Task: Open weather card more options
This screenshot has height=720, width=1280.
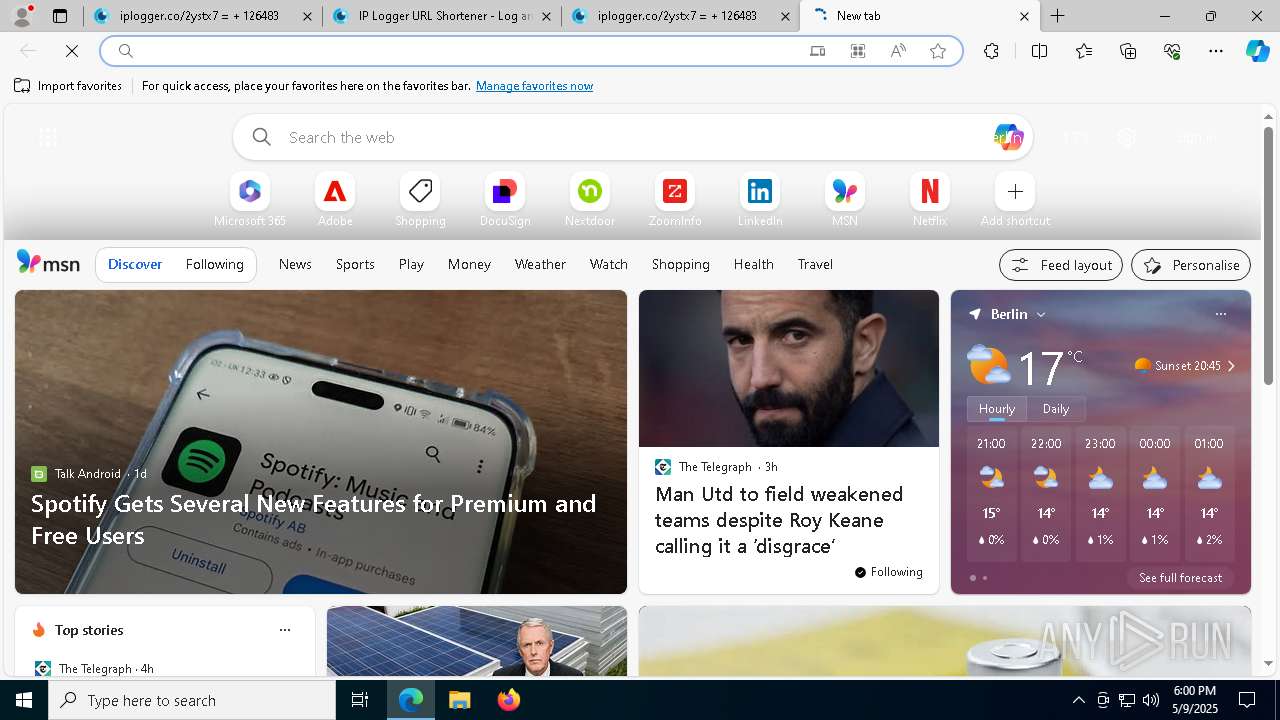Action: click(x=1220, y=314)
